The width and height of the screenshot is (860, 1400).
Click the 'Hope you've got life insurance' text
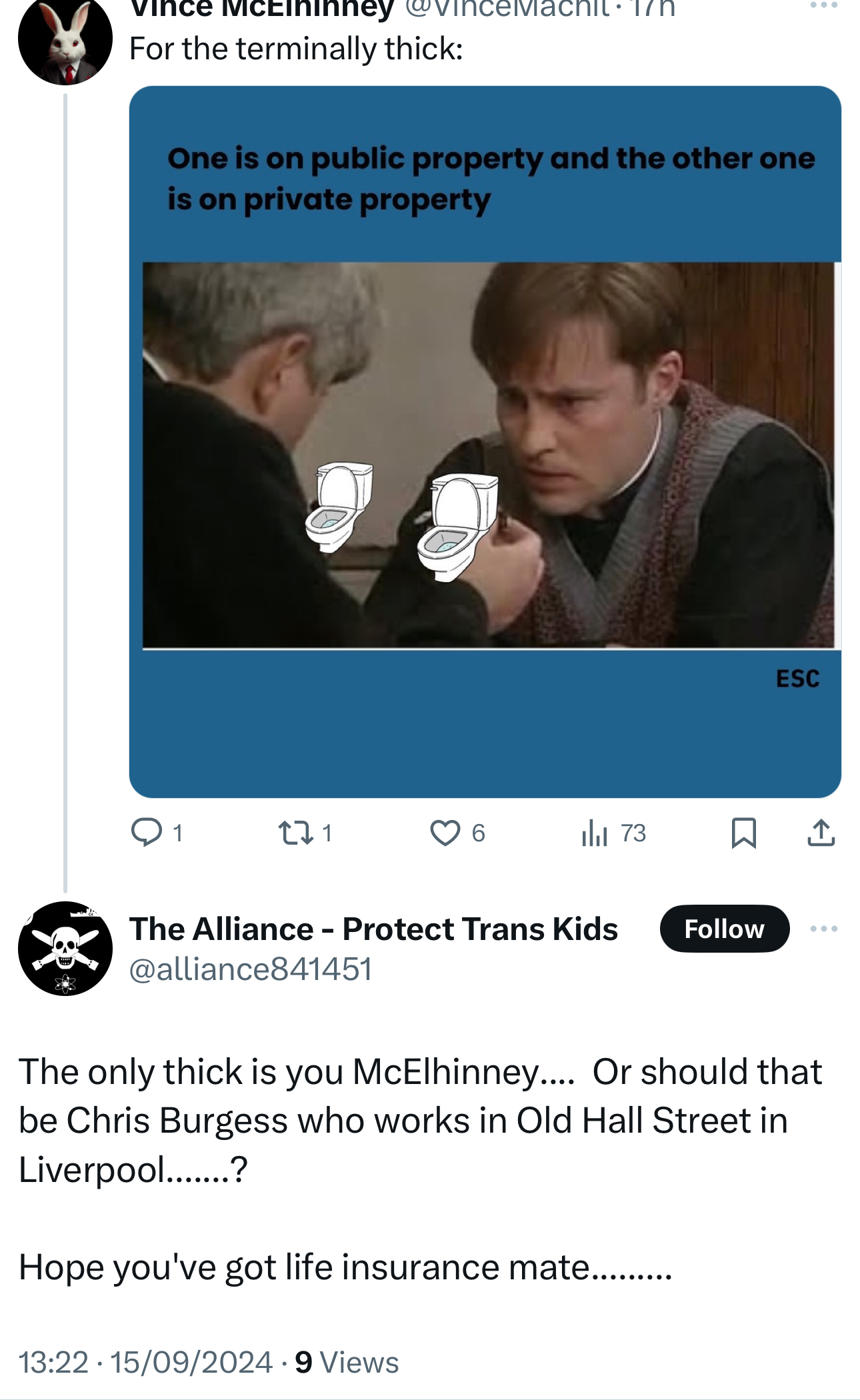[x=345, y=1267]
